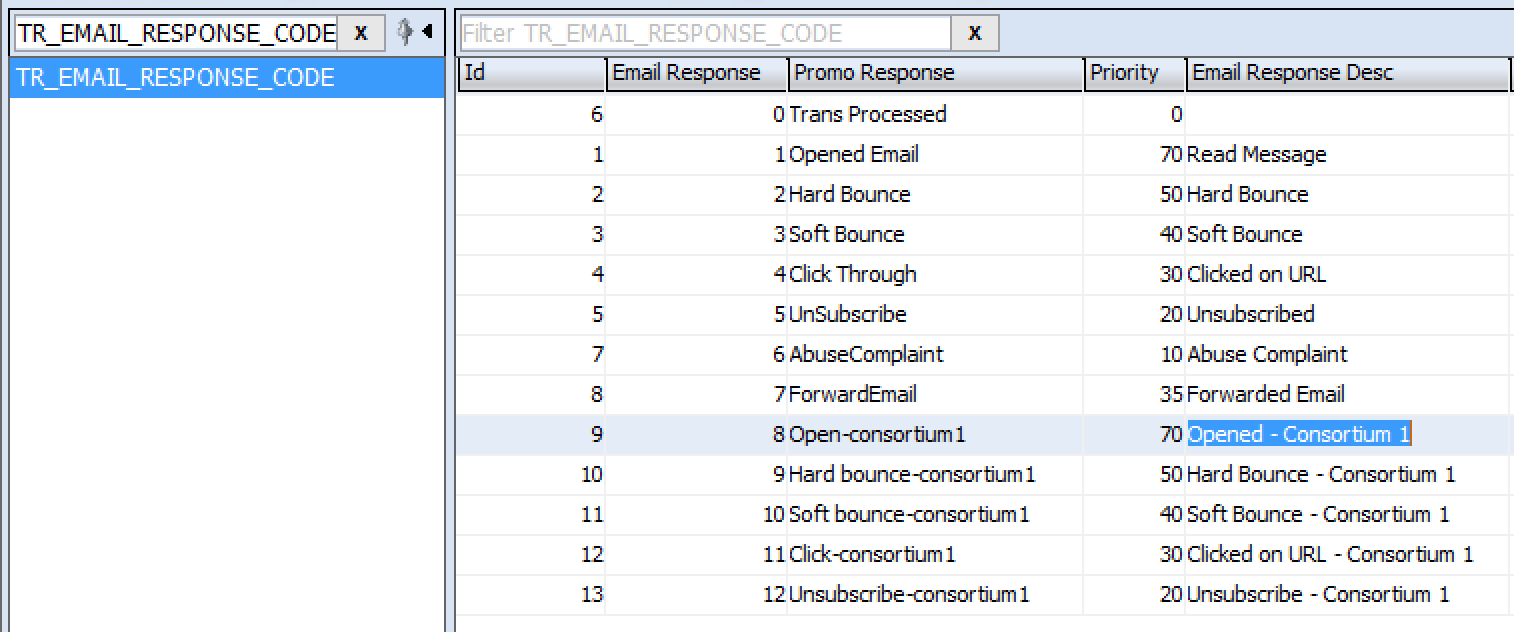Image resolution: width=1514 pixels, height=632 pixels.
Task: Click the empty description cell of Trans Processed
Action: pos(1347,115)
